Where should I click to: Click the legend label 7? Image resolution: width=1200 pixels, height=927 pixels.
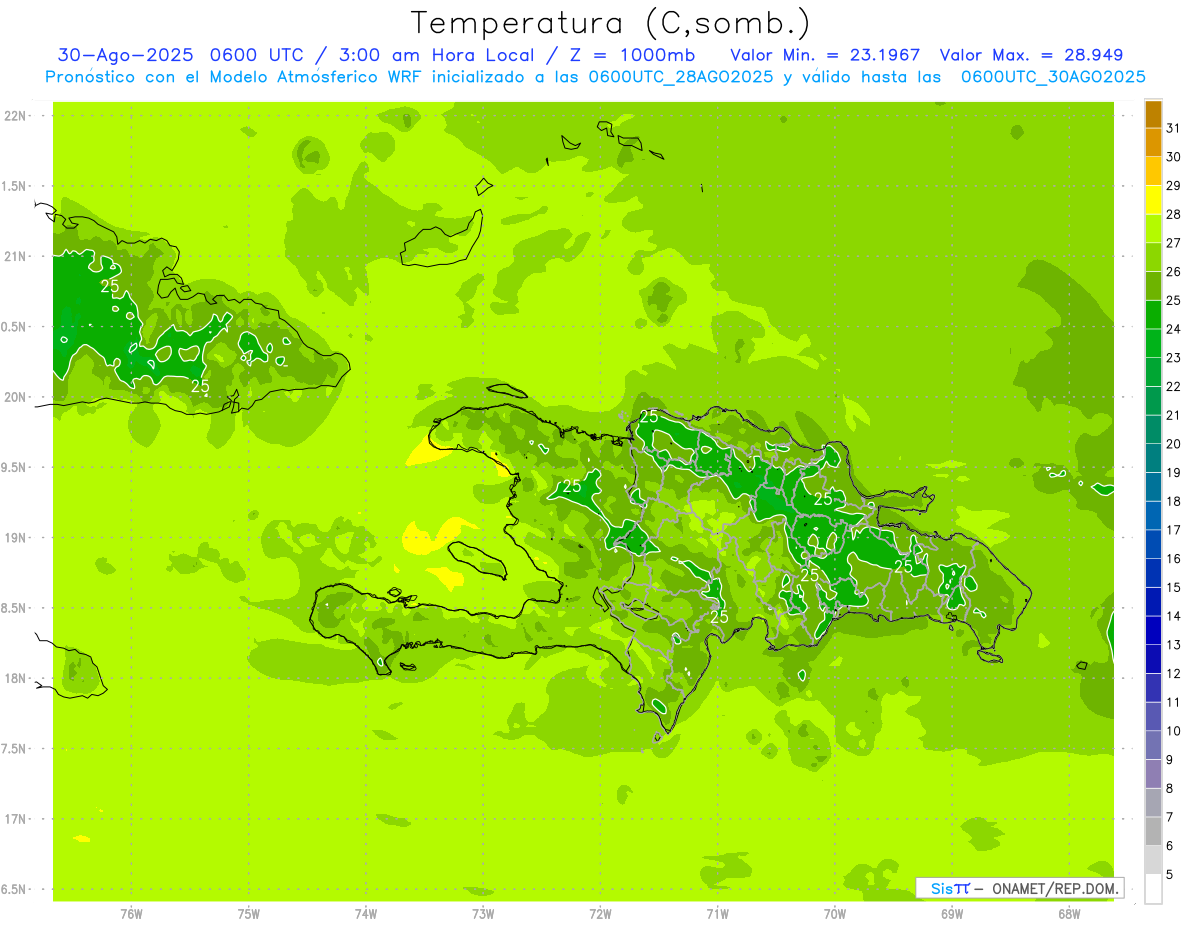click(1169, 818)
